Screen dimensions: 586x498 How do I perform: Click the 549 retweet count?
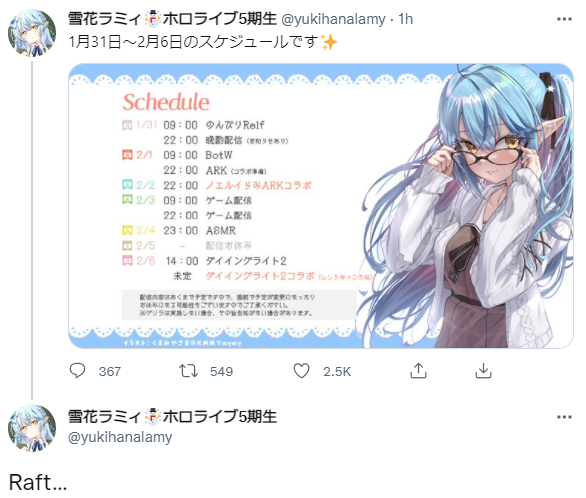click(x=221, y=371)
